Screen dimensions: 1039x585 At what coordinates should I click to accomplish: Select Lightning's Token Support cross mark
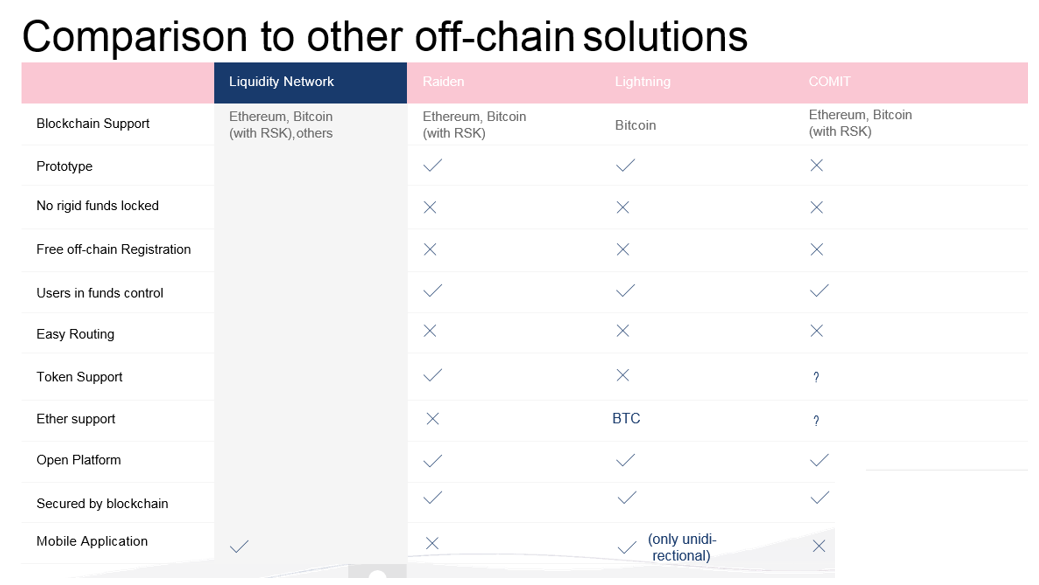click(x=623, y=375)
